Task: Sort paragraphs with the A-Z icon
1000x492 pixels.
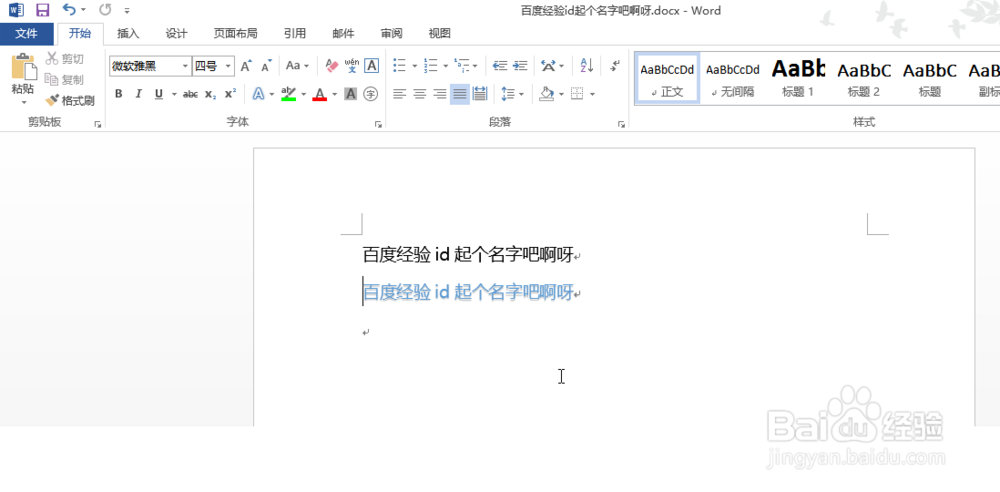Action: (x=587, y=66)
